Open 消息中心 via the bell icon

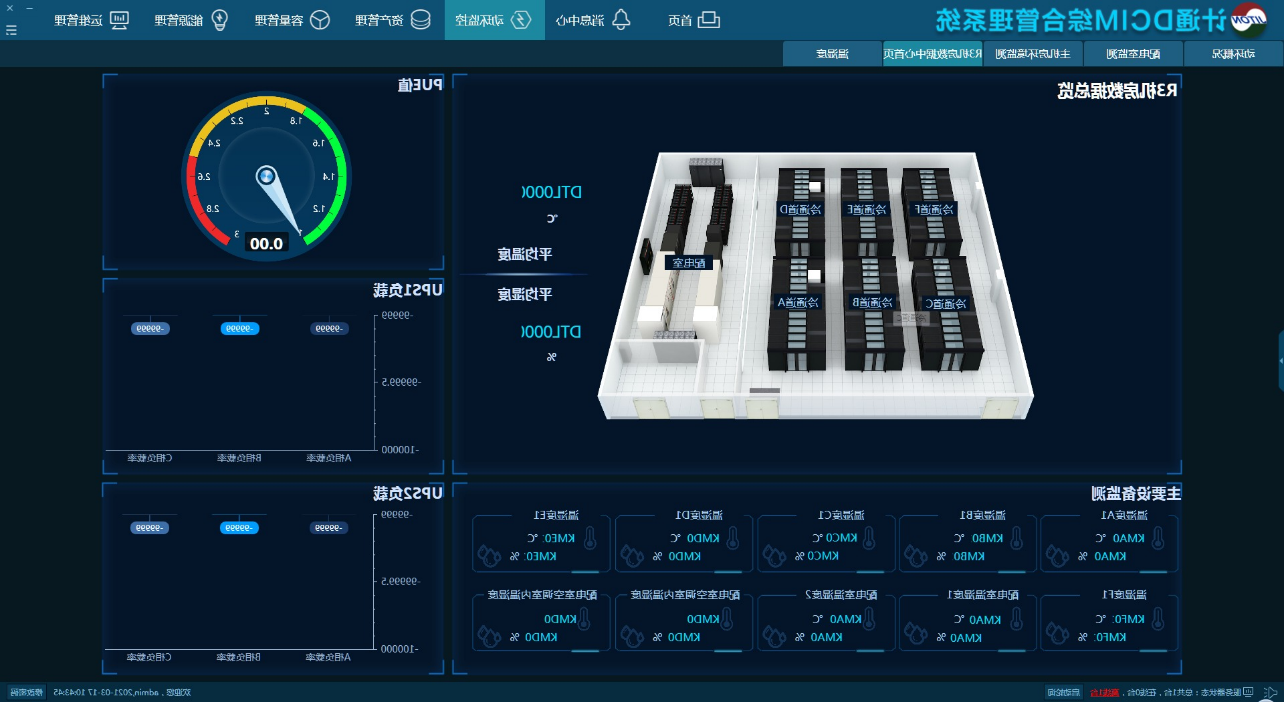point(621,20)
